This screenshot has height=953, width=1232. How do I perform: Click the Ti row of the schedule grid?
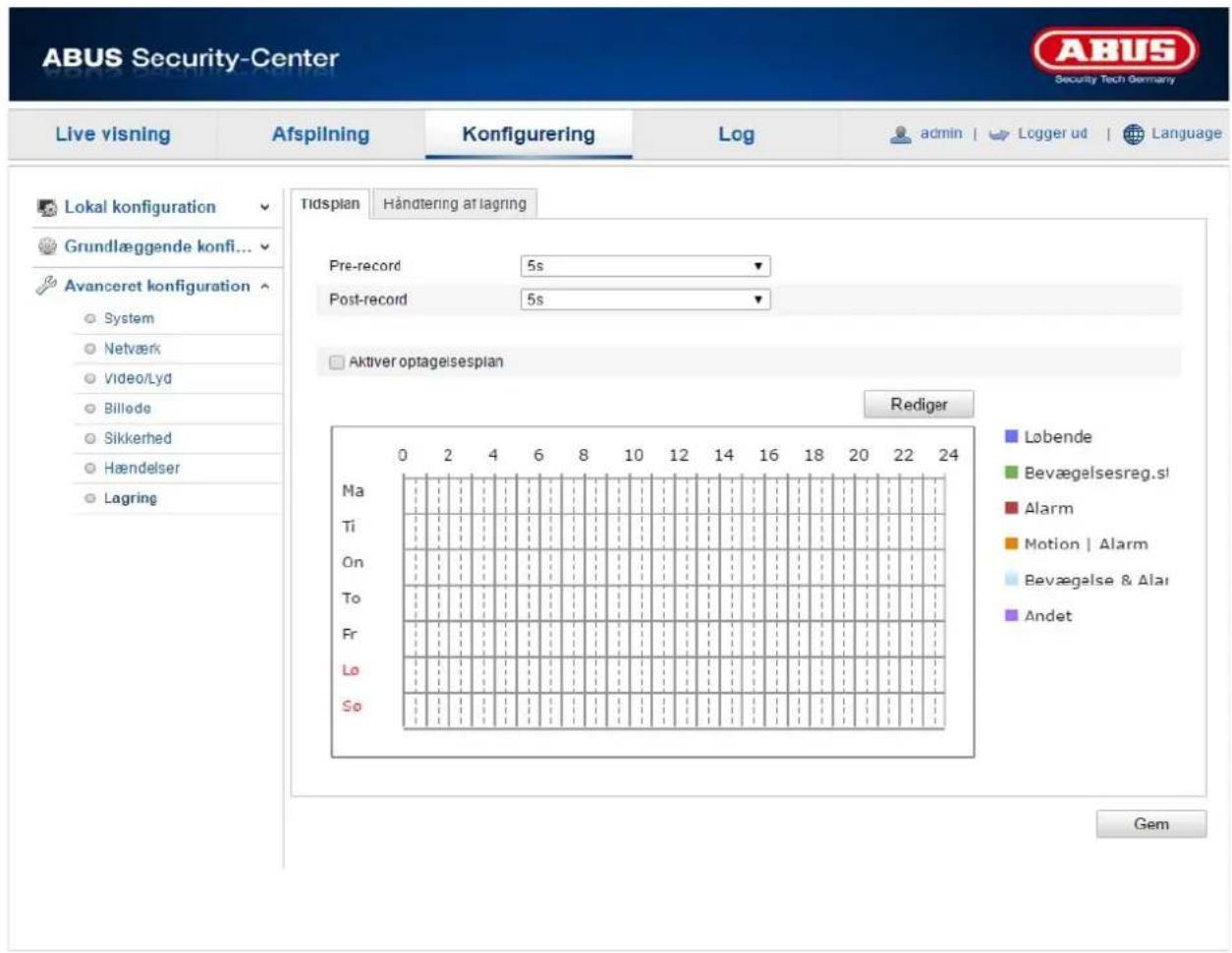pos(674,532)
